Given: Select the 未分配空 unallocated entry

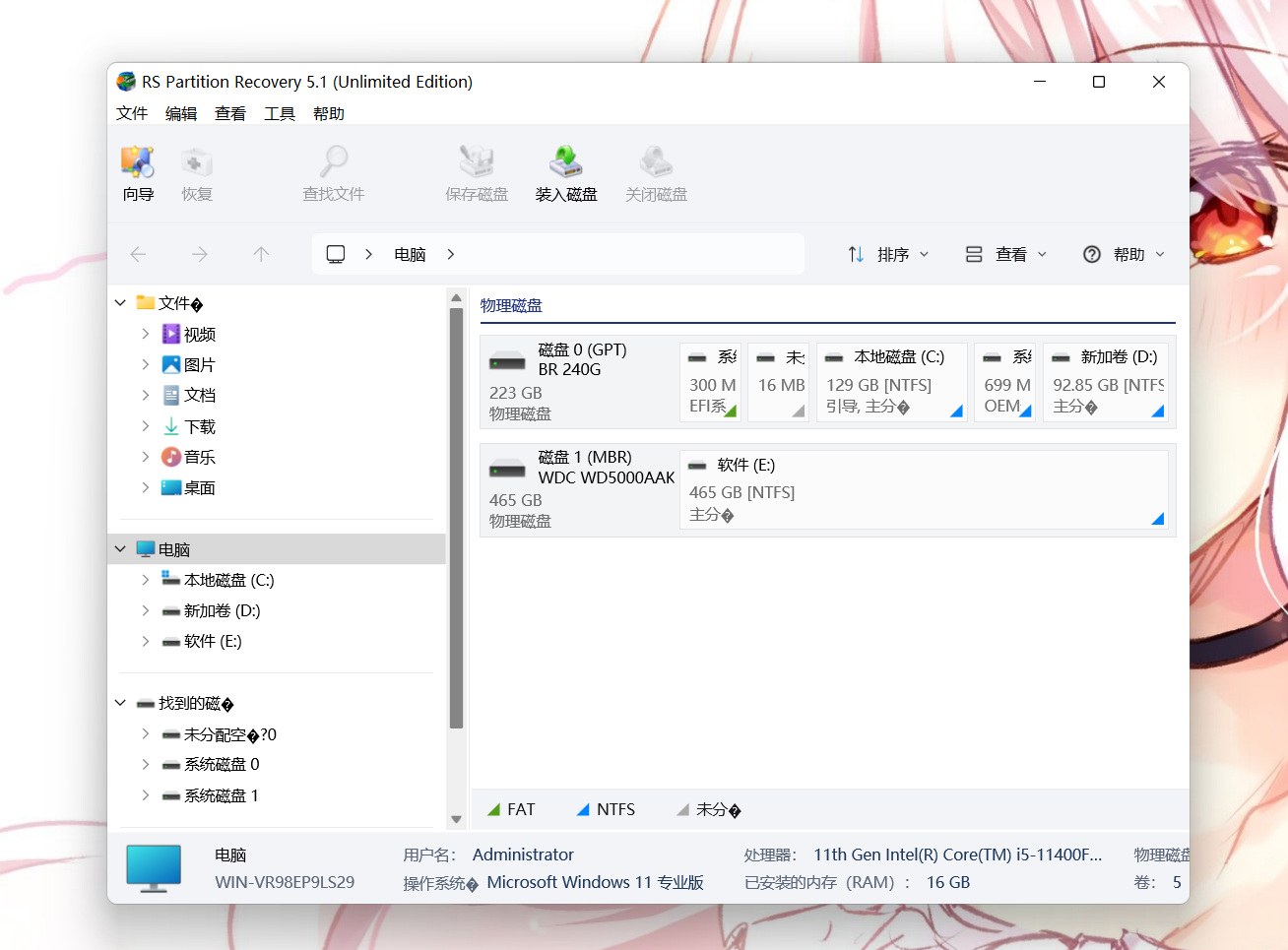Looking at the screenshot, I should click(220, 735).
